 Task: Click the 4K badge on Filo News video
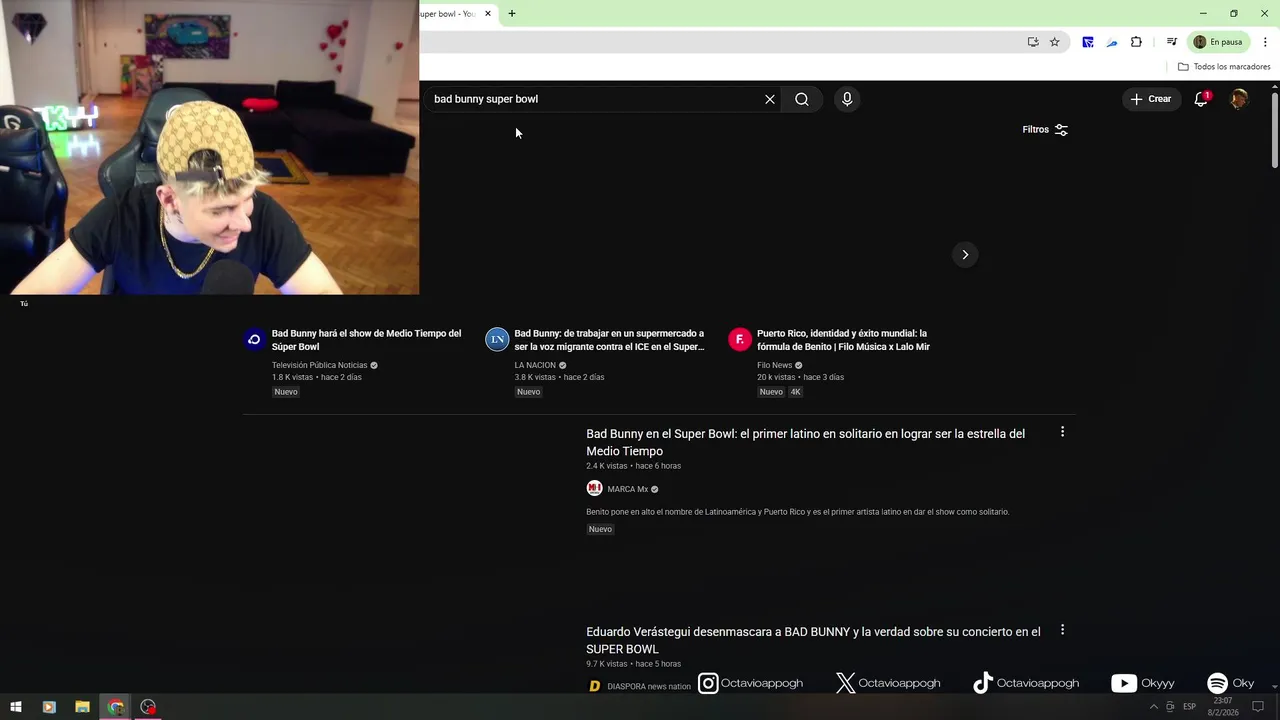click(x=796, y=392)
